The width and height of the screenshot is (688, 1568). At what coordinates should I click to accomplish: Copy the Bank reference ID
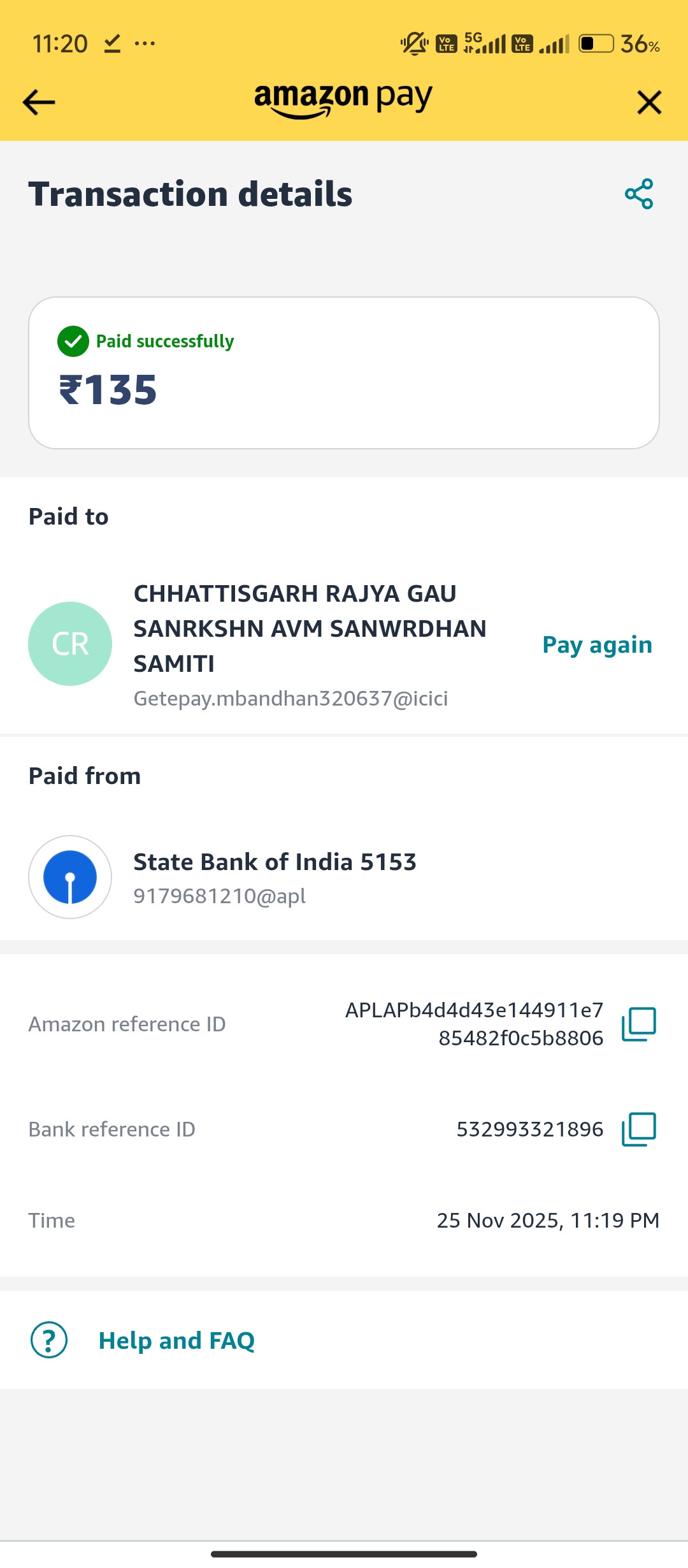coord(638,1129)
